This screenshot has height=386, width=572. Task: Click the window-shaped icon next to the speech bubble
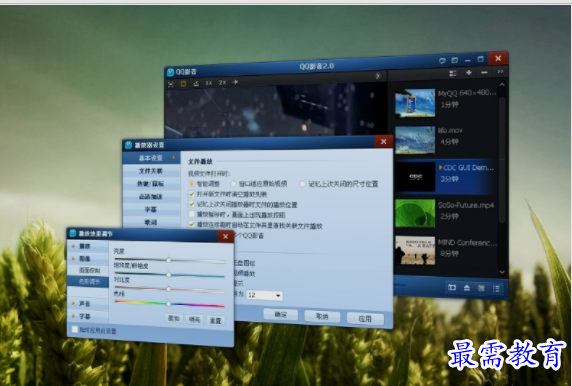pyautogui.click(x=455, y=60)
